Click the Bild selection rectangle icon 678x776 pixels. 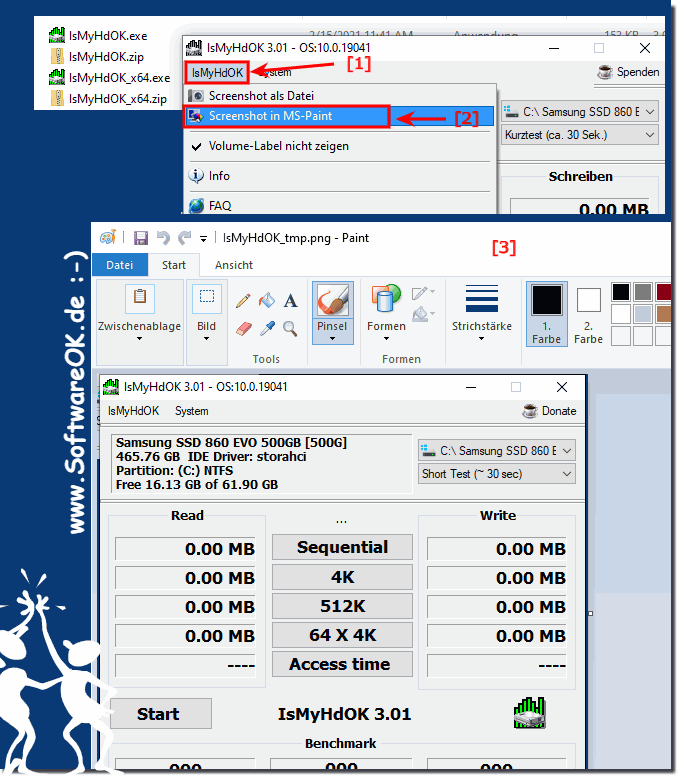(x=206, y=298)
